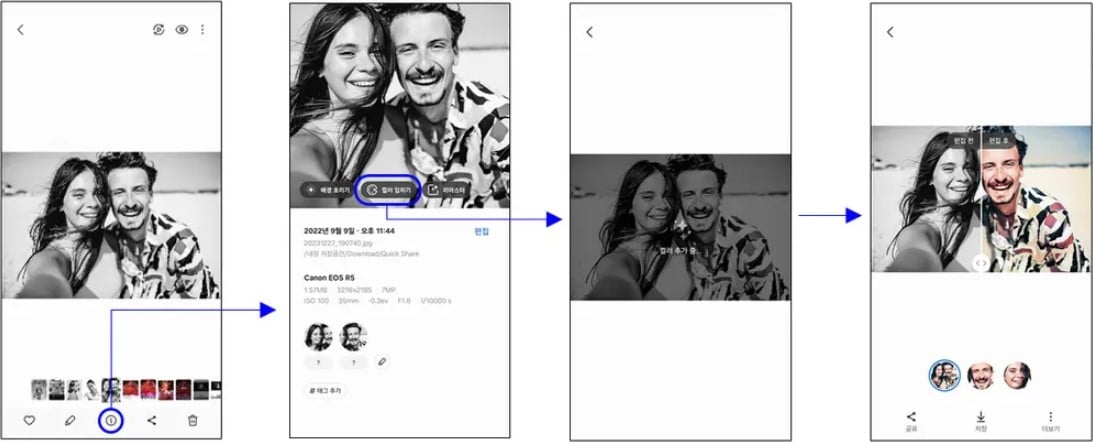1093x442 pixels.
Task: Open 더보기 more options menu
Action: tap(1050, 420)
